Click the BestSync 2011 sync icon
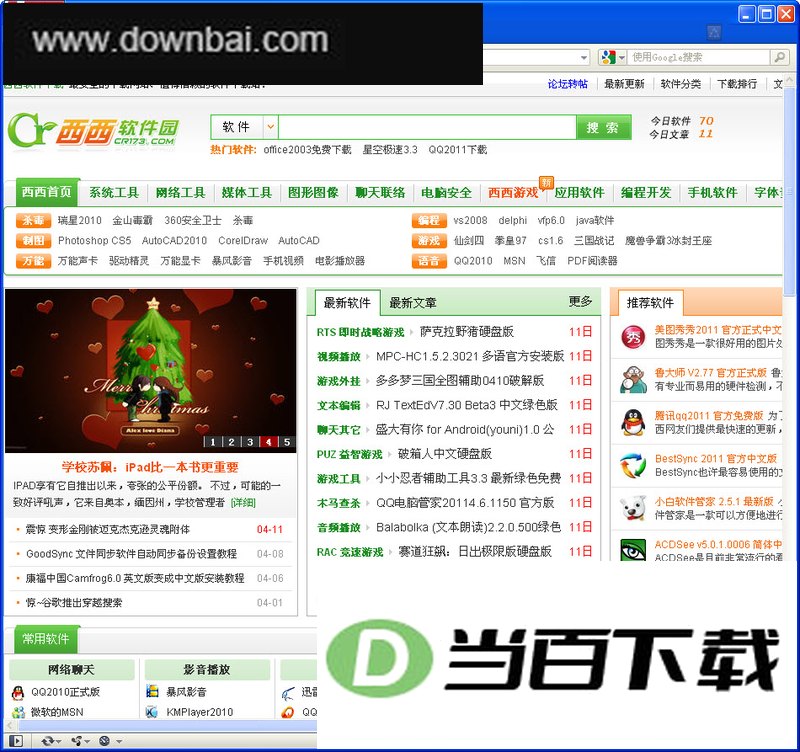Screen dimensions: 800x752 point(633,465)
